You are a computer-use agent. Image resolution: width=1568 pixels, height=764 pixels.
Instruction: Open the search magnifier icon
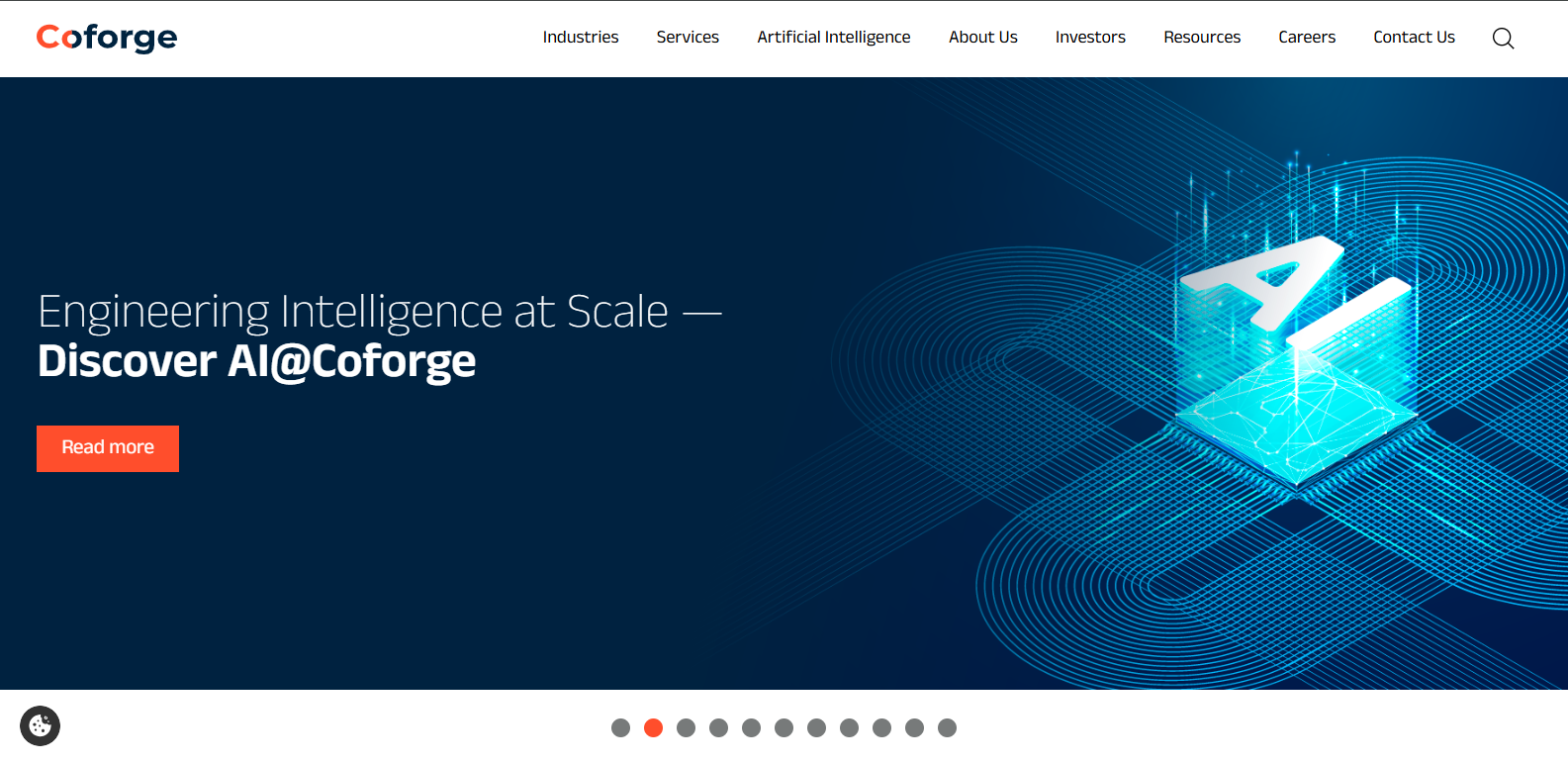coord(1503,38)
